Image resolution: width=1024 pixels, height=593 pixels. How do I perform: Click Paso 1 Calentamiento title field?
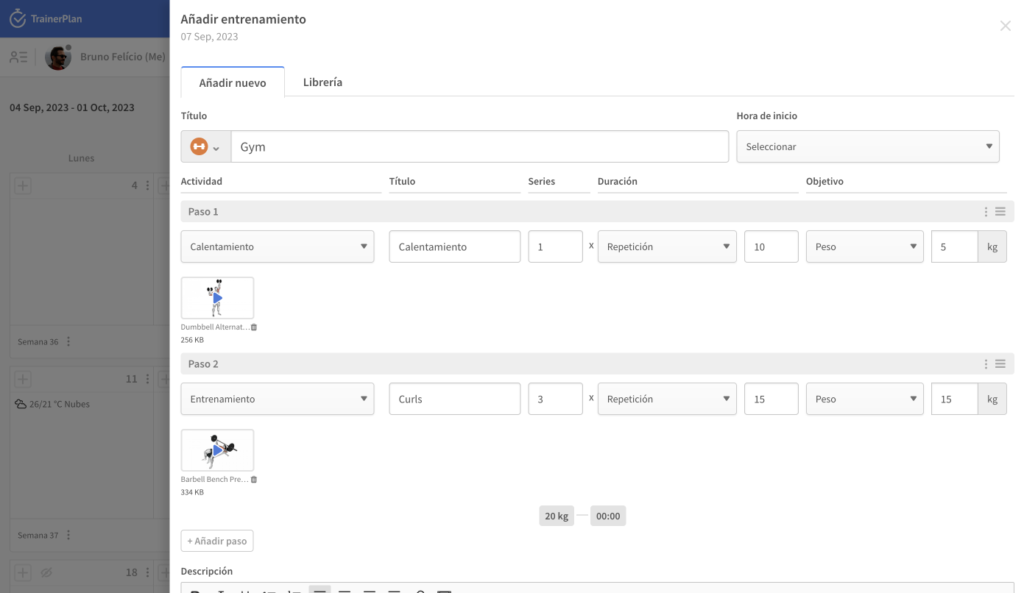(x=455, y=247)
